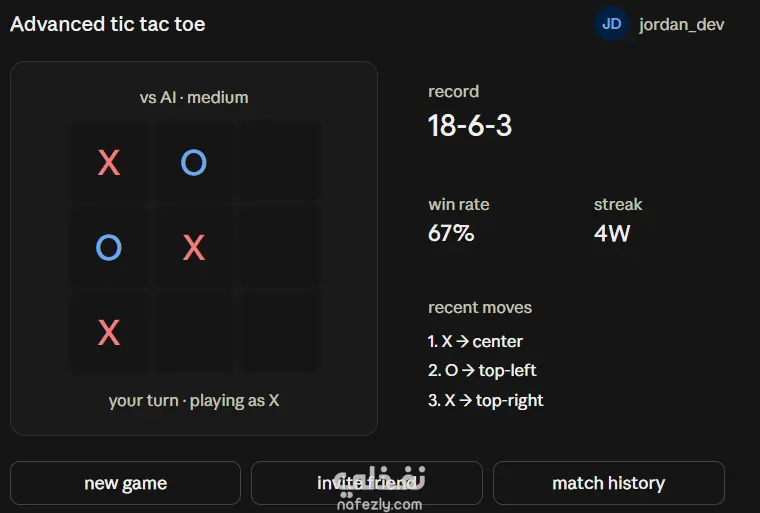The image size is (760, 513).
Task: Click the red X in the top-left cell
Action: point(109,162)
